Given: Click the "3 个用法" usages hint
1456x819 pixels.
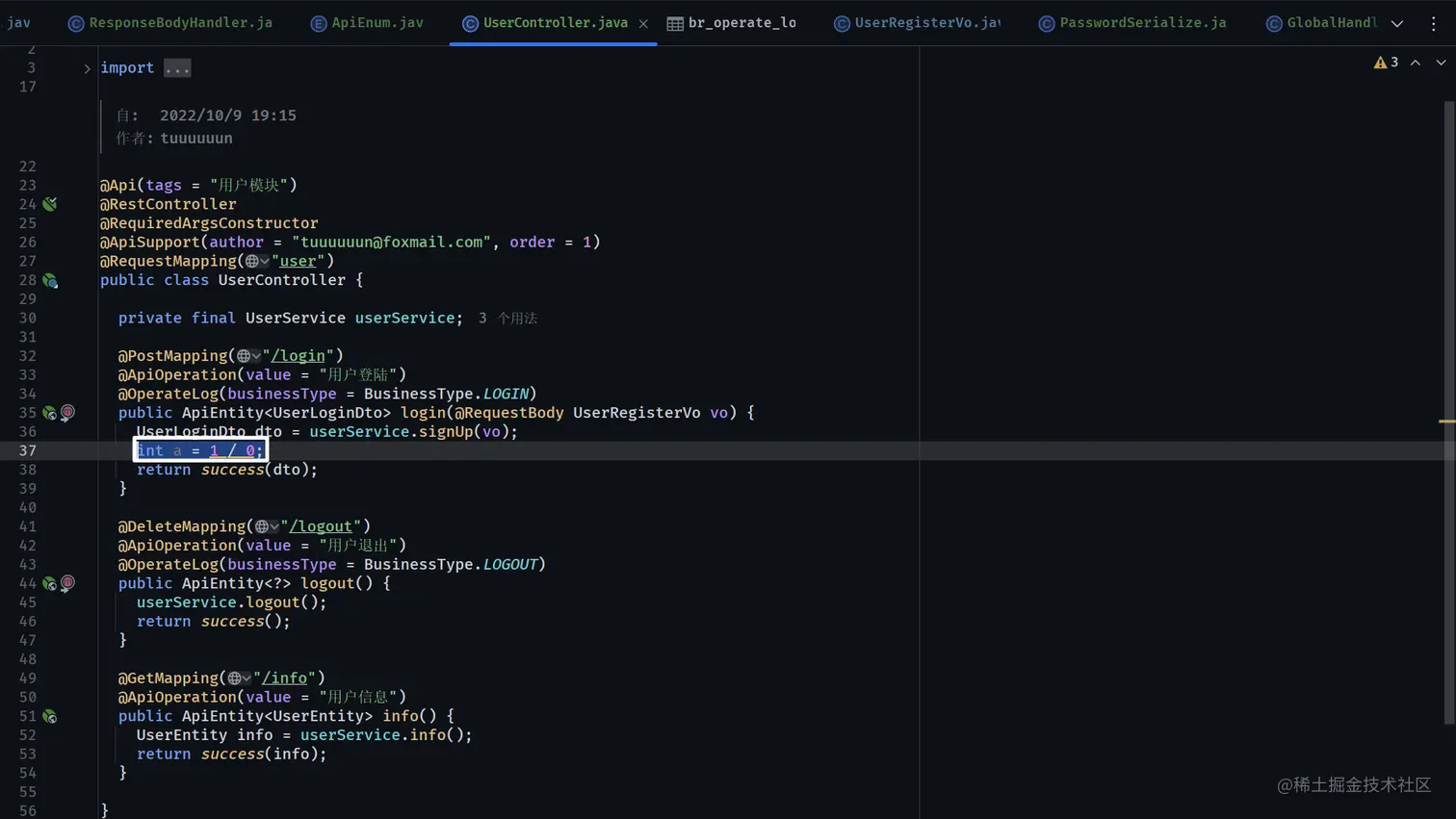Looking at the screenshot, I should coord(507,319).
